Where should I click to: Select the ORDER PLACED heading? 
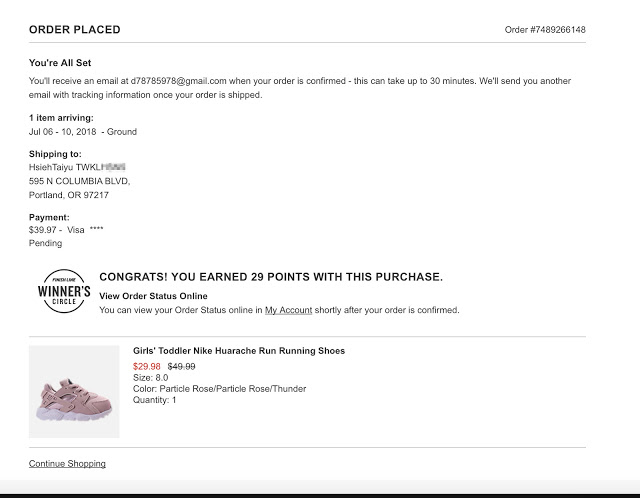[75, 30]
